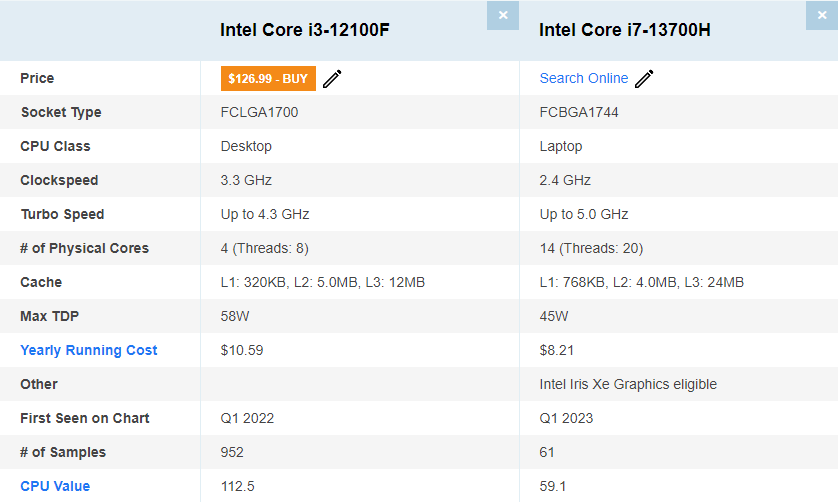Open the Yearly Running Cost link
This screenshot has width=838, height=502.
click(89, 350)
